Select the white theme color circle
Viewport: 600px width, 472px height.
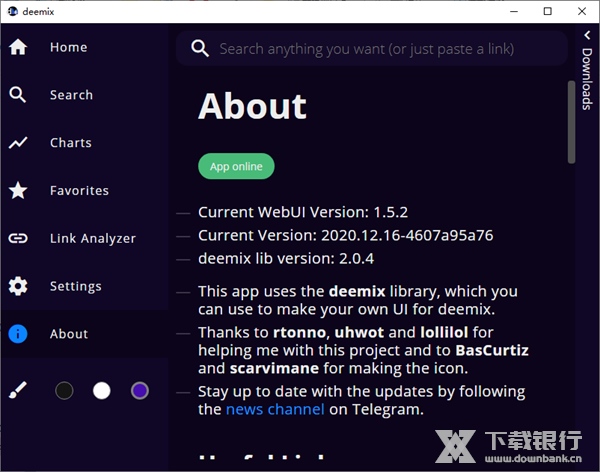[101, 390]
